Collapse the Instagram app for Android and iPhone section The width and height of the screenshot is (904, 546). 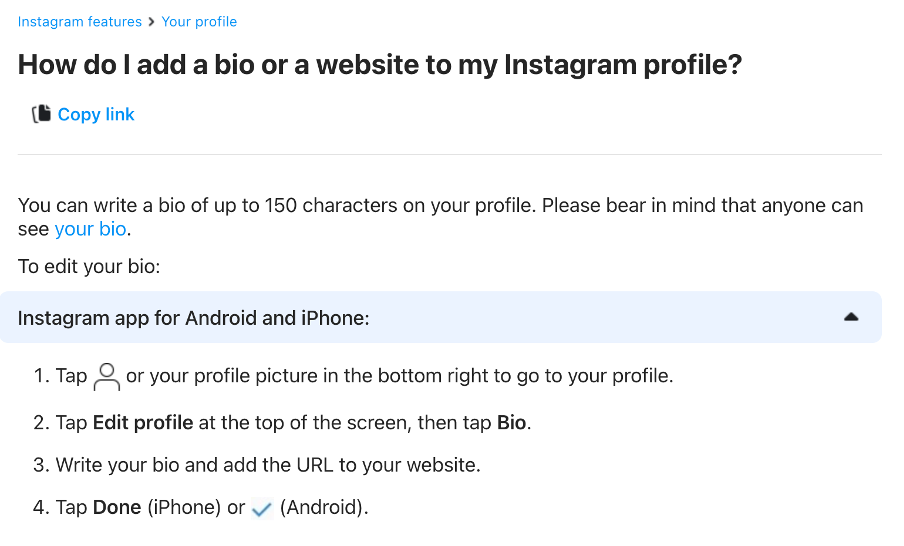pos(440,318)
